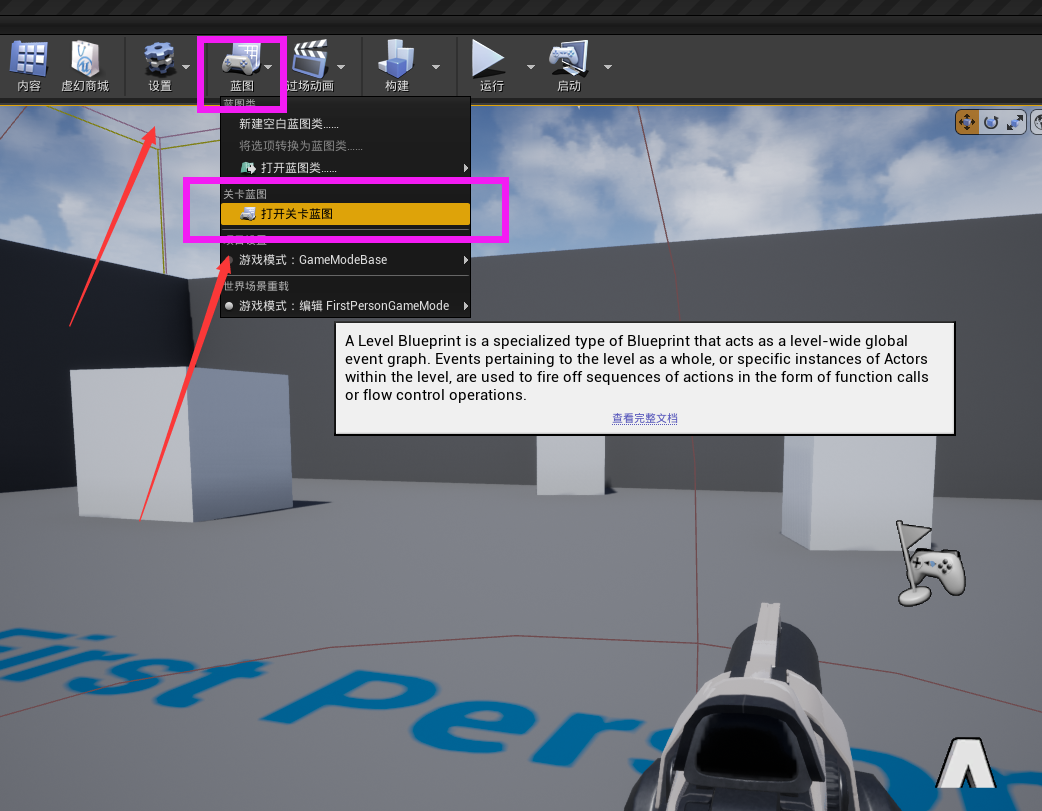
Task: Expand the 构建 build options arrow
Action: [x=436, y=66]
